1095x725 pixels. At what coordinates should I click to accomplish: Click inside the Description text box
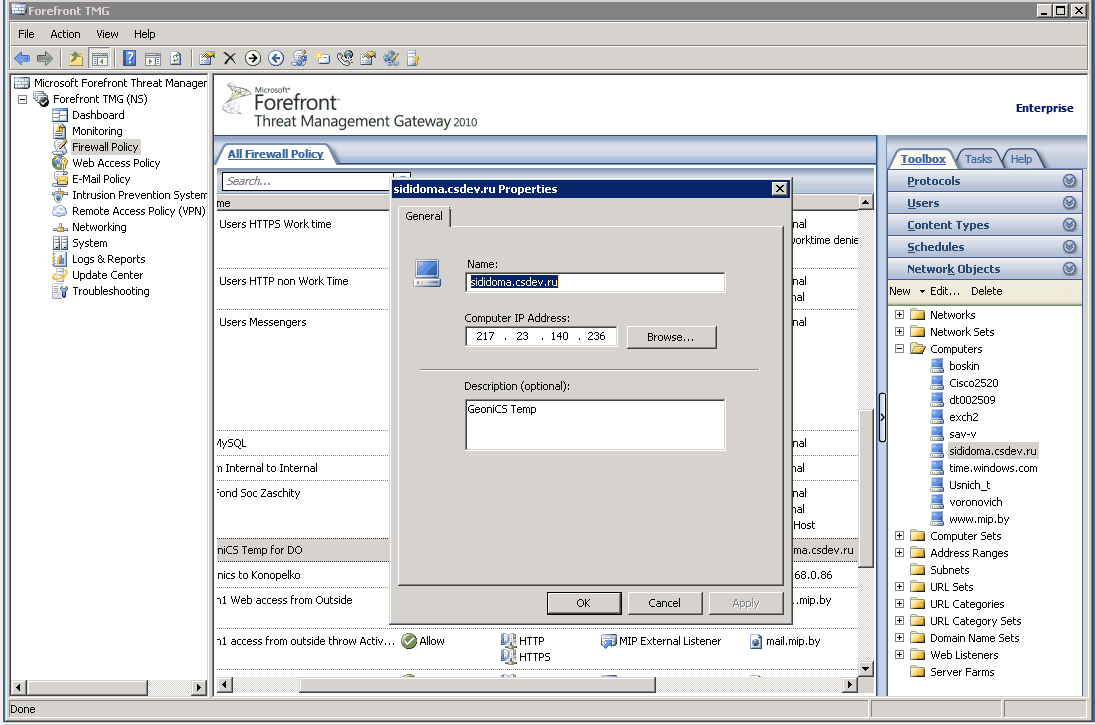(595, 425)
